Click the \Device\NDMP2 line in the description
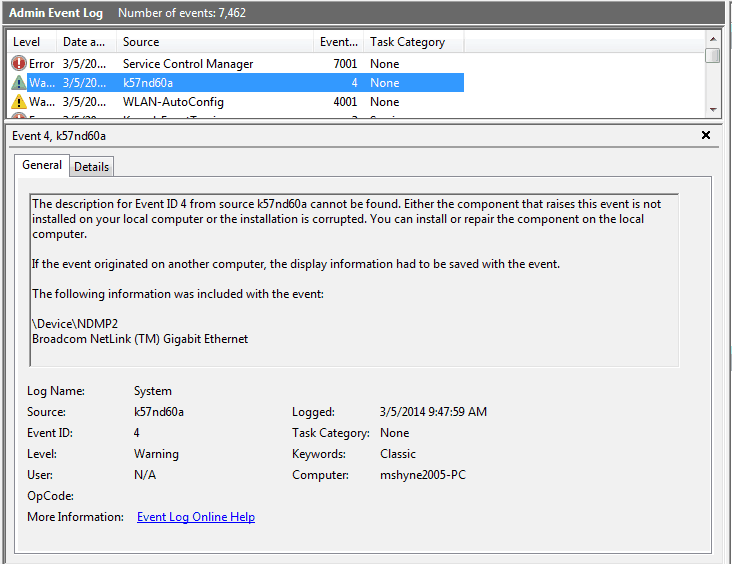Viewport: 732px width, 564px height. tap(75, 324)
